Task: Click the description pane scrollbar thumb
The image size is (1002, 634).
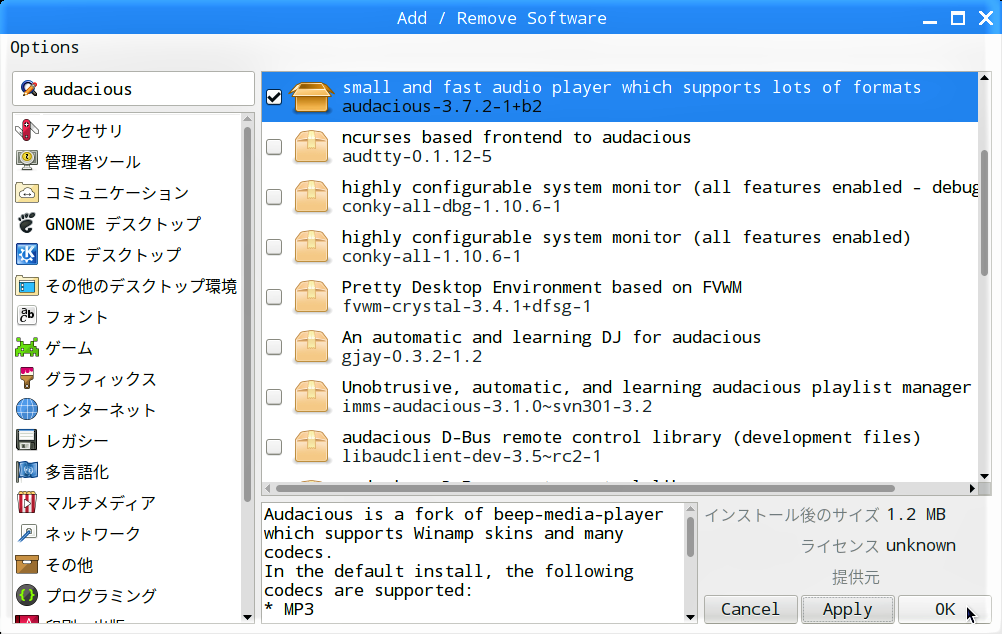Action: click(x=690, y=537)
